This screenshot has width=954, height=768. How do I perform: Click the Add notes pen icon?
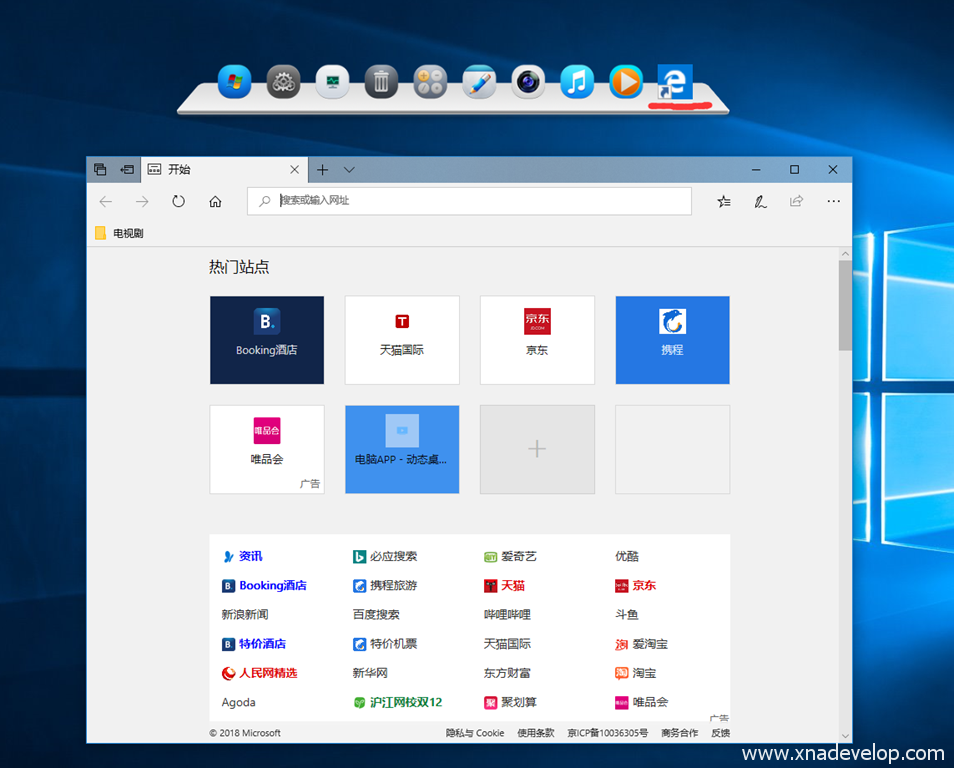[760, 201]
